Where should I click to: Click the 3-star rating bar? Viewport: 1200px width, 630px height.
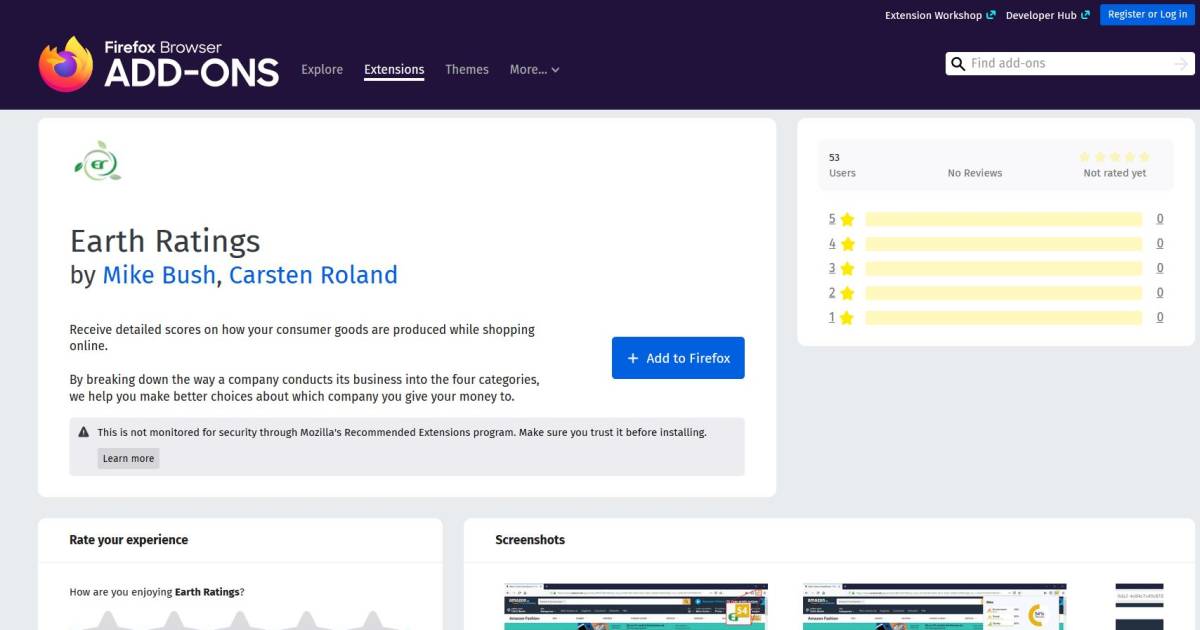1003,267
